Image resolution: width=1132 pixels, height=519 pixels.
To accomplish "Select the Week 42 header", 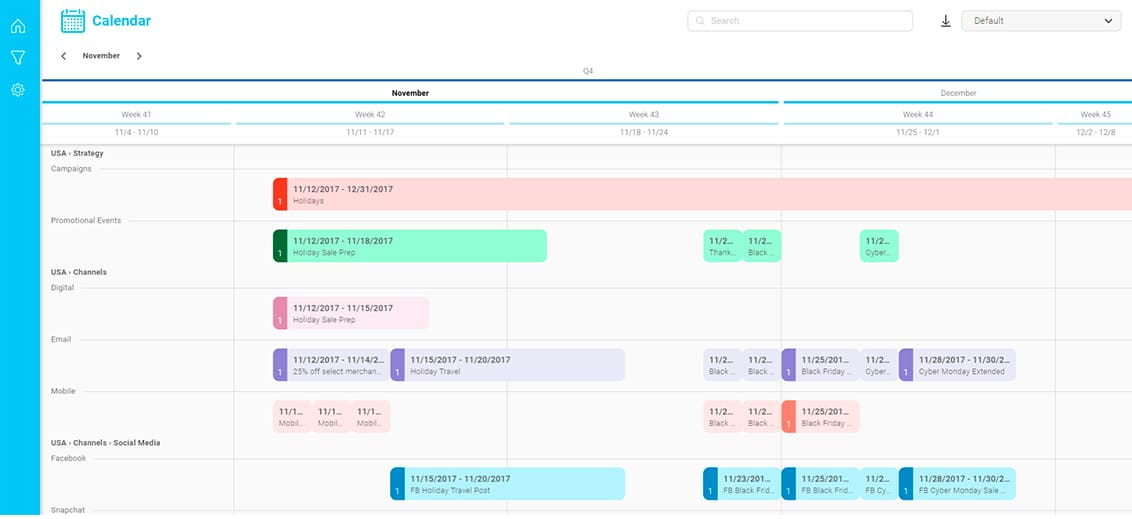I will (370, 115).
